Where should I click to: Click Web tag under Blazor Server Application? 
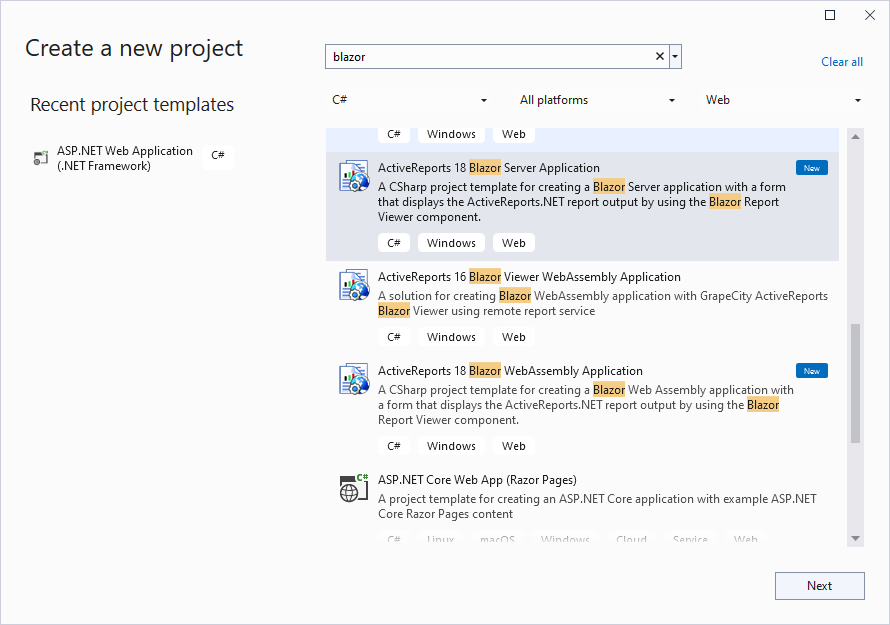514,243
